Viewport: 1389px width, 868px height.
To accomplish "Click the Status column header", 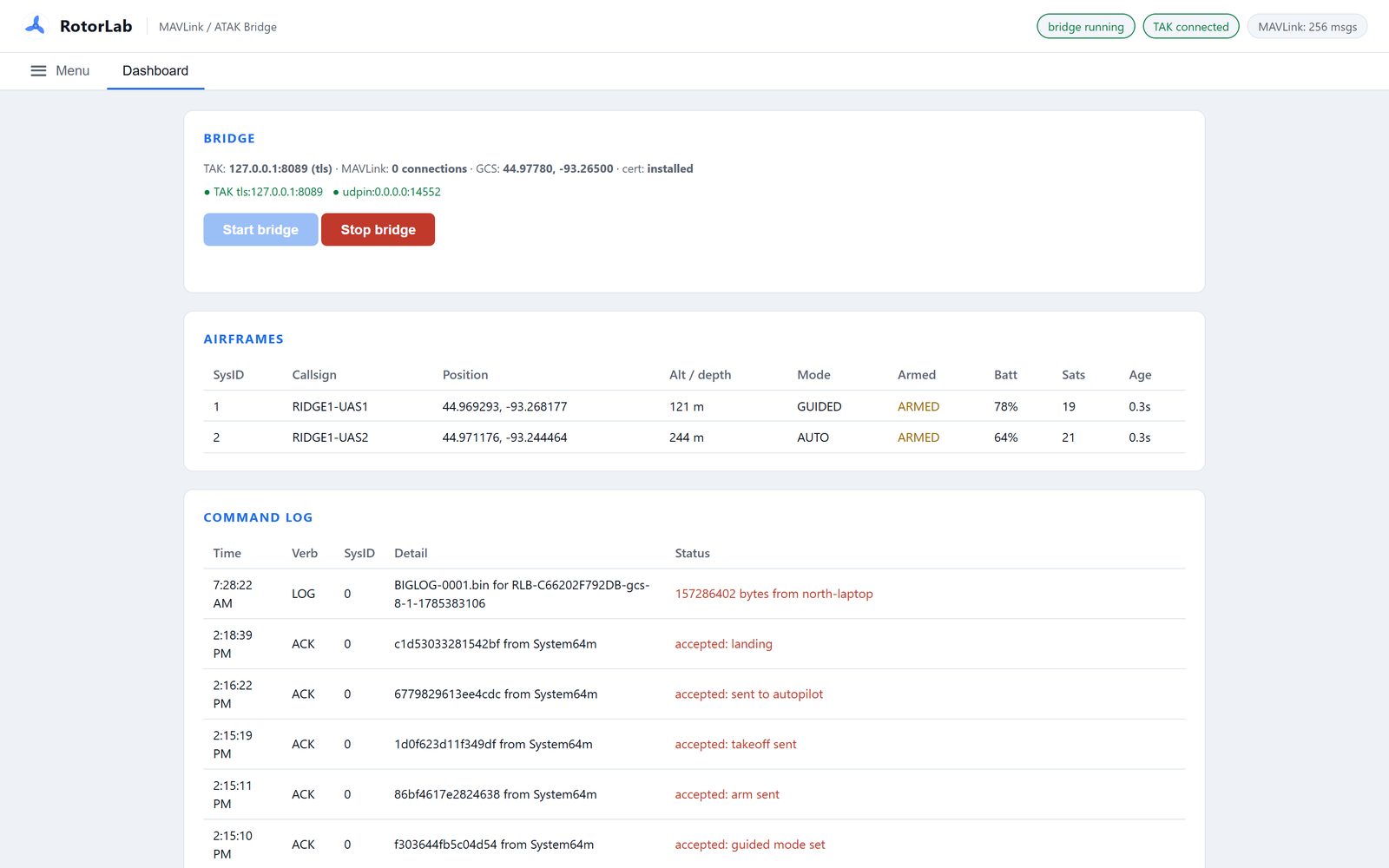I will pos(692,553).
